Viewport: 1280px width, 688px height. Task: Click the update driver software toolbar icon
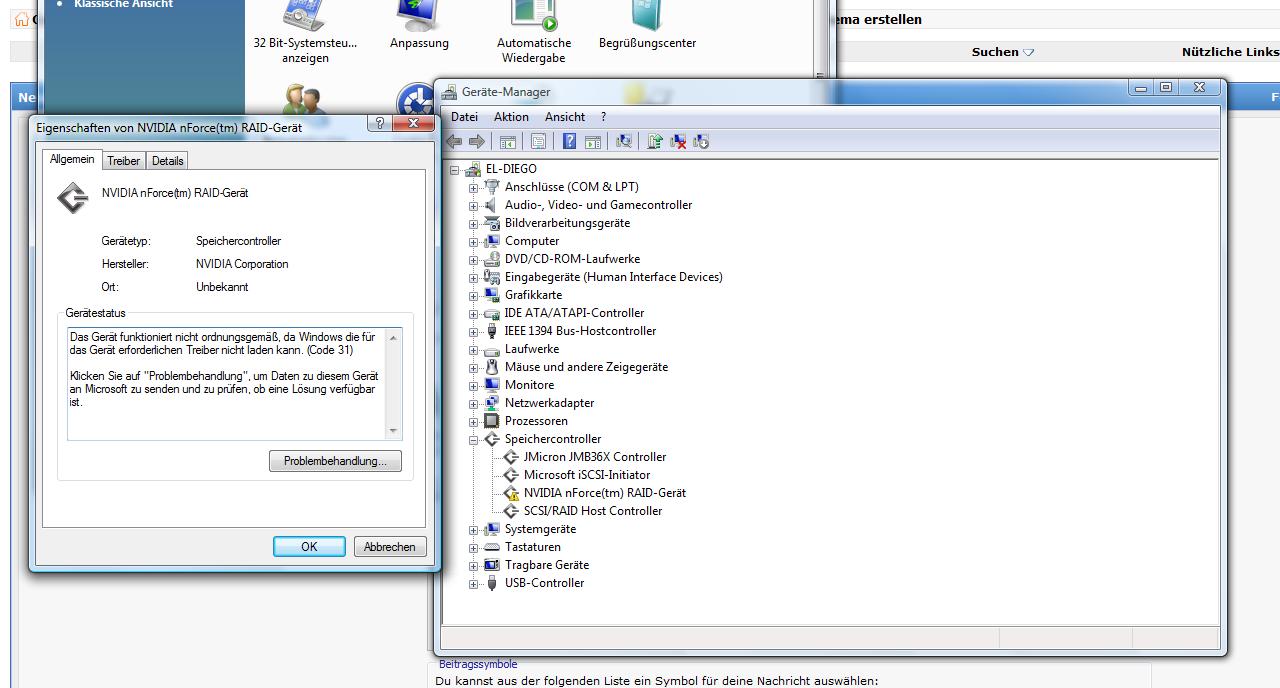pos(655,142)
